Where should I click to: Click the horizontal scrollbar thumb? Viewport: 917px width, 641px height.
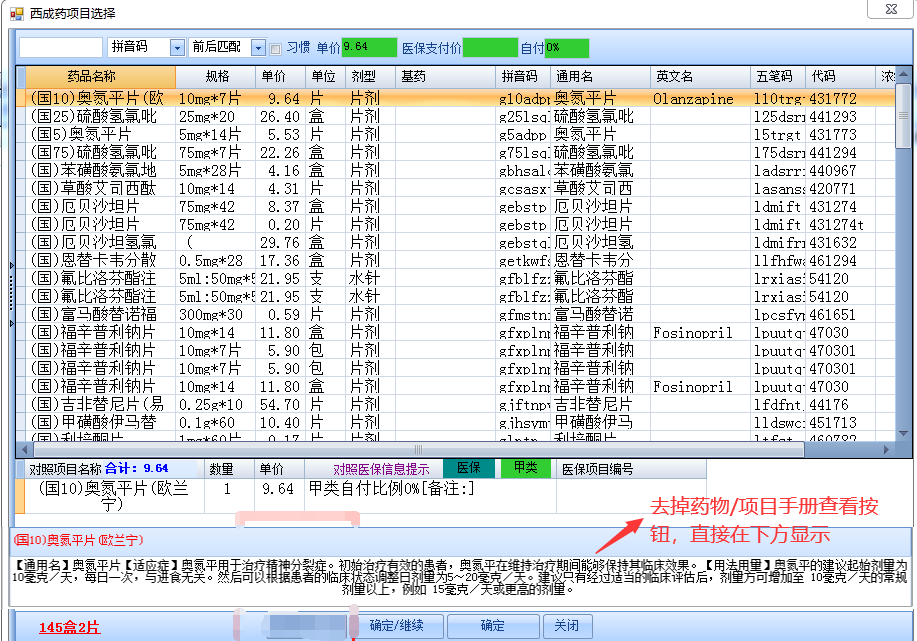419,449
